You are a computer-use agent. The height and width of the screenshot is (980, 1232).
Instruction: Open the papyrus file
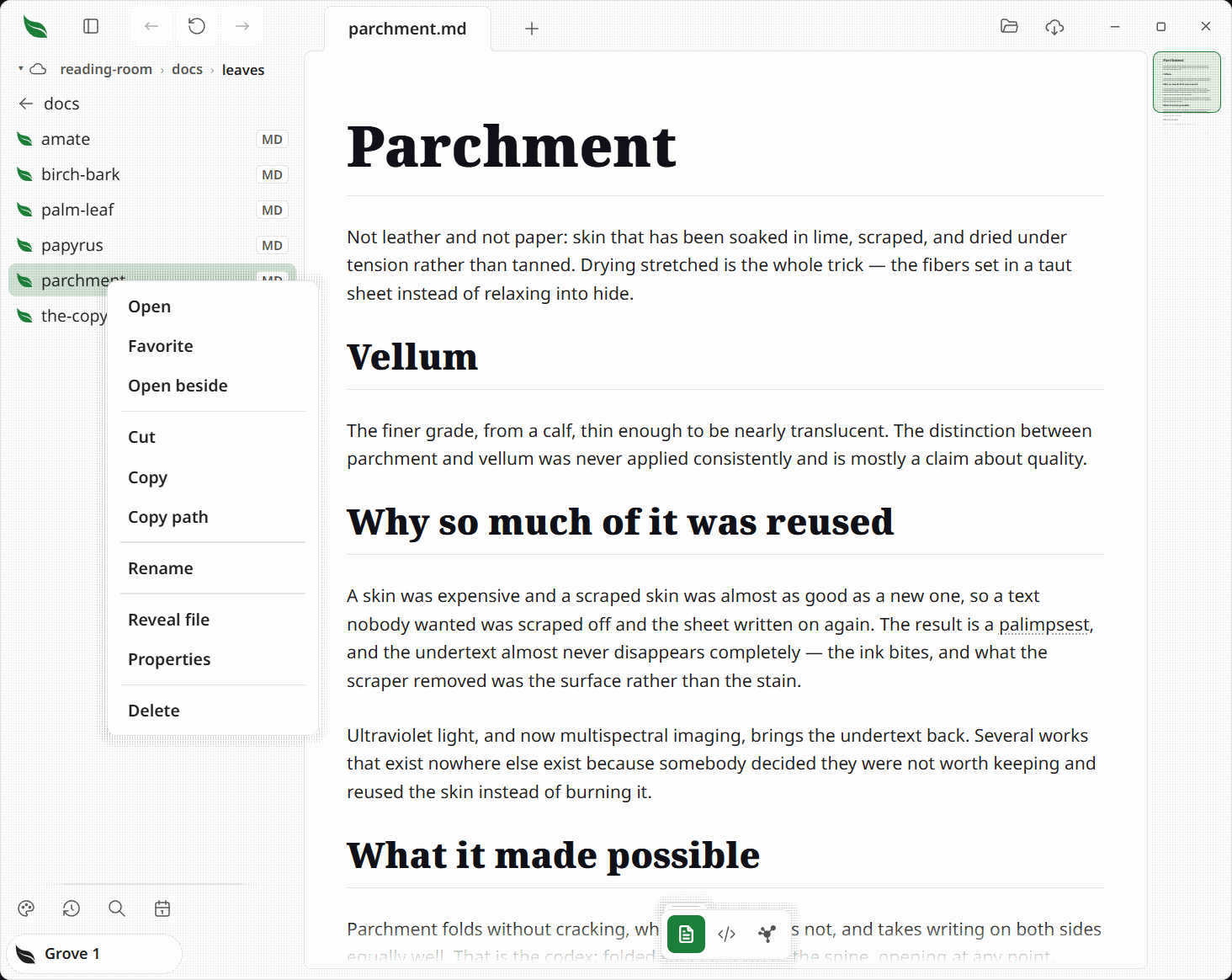pos(152,245)
